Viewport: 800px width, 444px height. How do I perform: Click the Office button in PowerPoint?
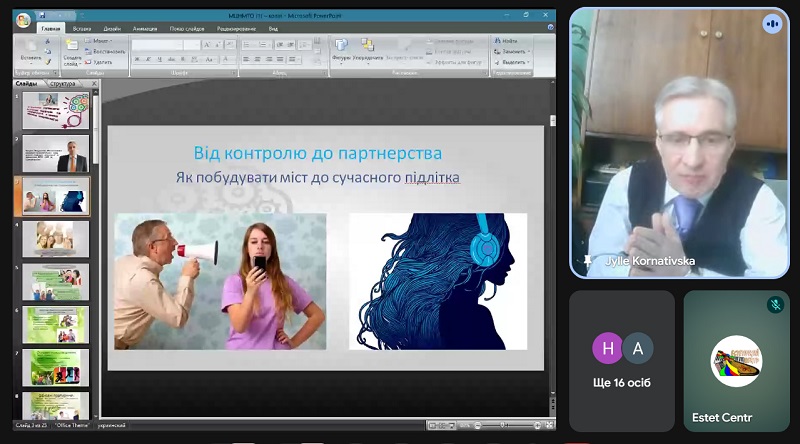pos(23,20)
